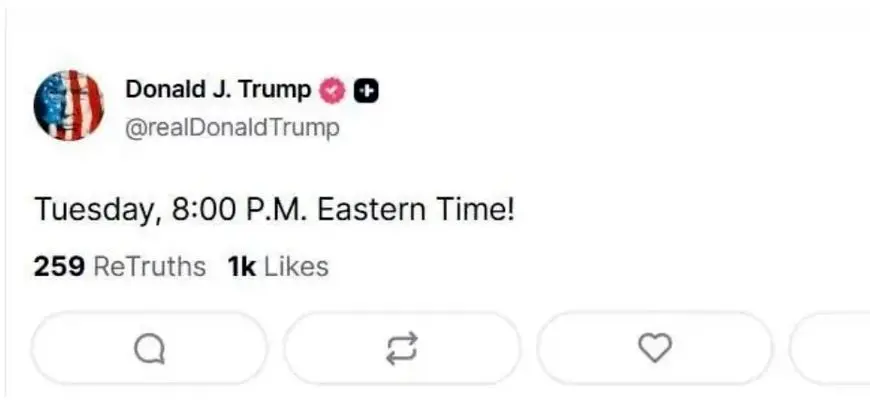Like the post with the heart icon

654,348
